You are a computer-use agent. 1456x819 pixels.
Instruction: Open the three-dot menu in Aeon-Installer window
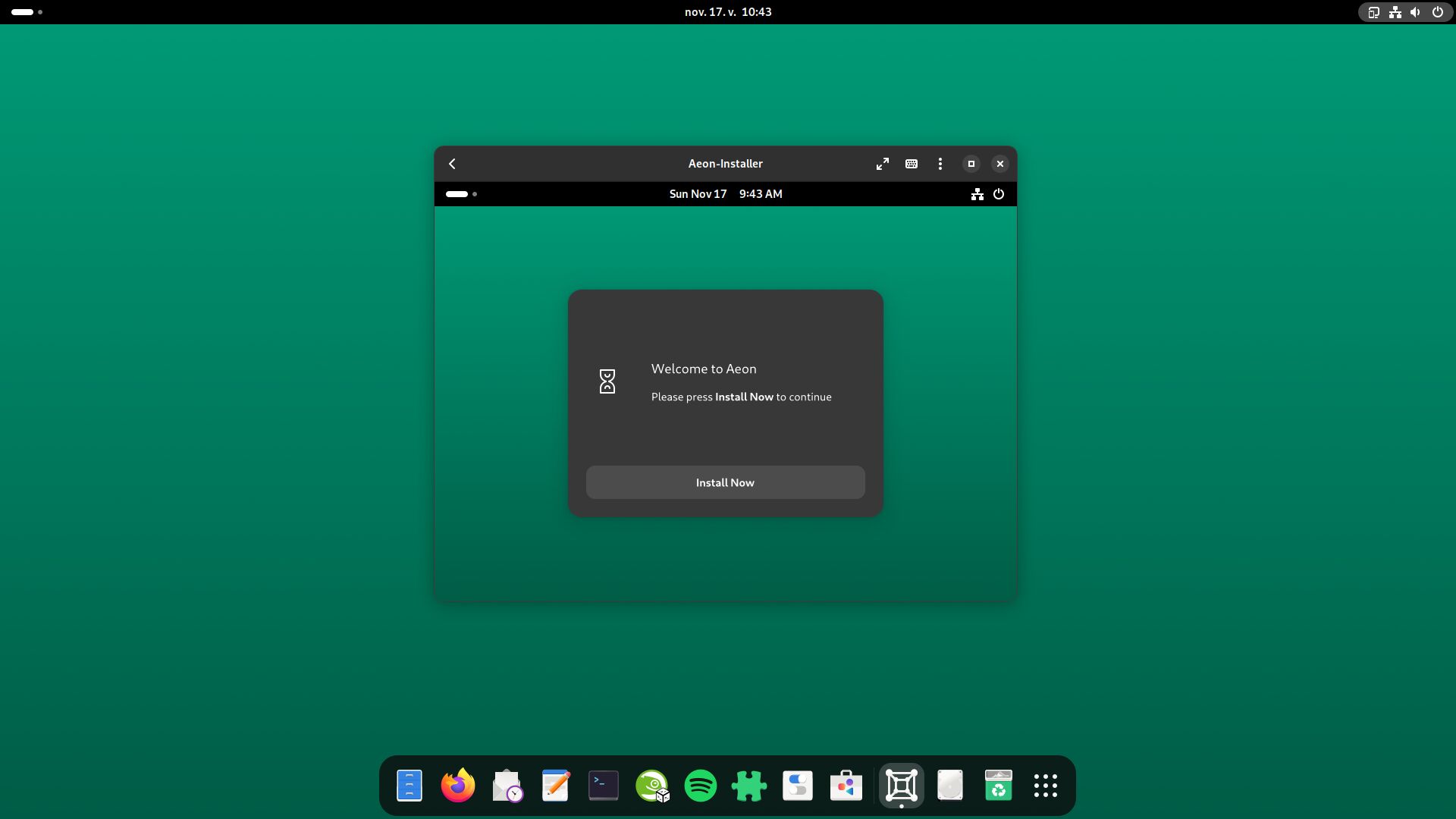click(x=940, y=164)
